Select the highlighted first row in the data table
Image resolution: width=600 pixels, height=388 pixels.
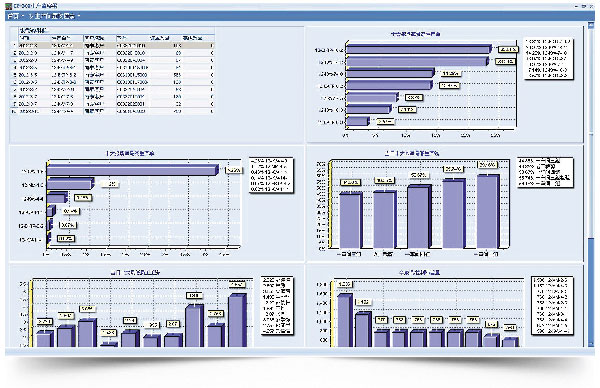pyautogui.click(x=113, y=46)
